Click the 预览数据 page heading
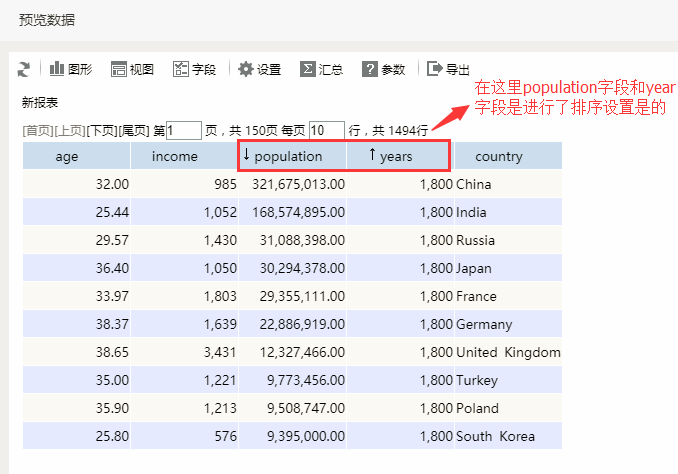 [47, 20]
